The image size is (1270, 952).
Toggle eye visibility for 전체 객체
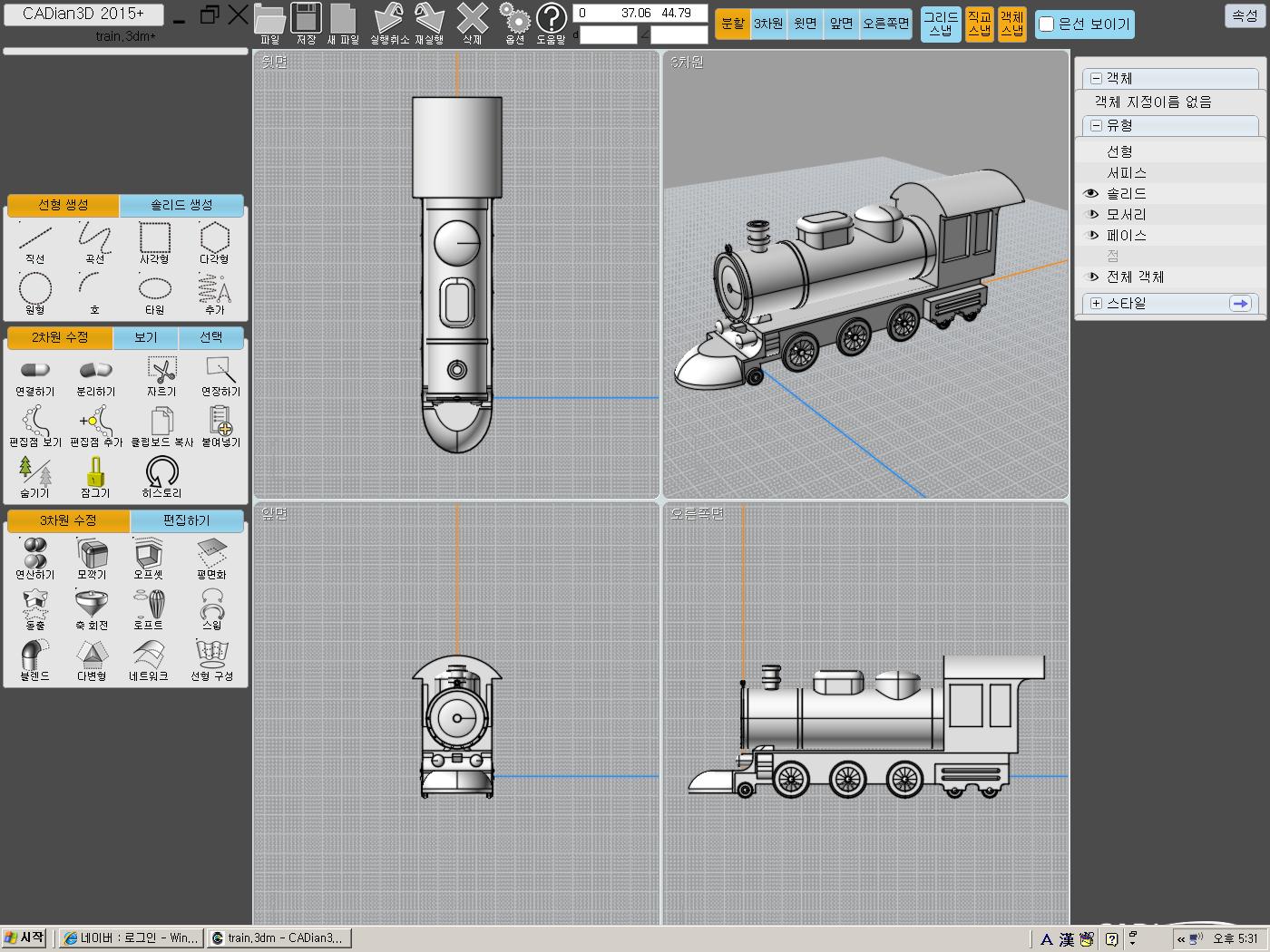(1092, 277)
